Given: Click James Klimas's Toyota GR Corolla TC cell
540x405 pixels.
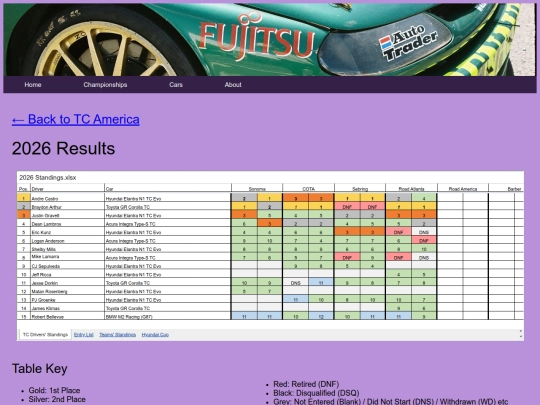Looking at the screenshot, I should [168, 308].
